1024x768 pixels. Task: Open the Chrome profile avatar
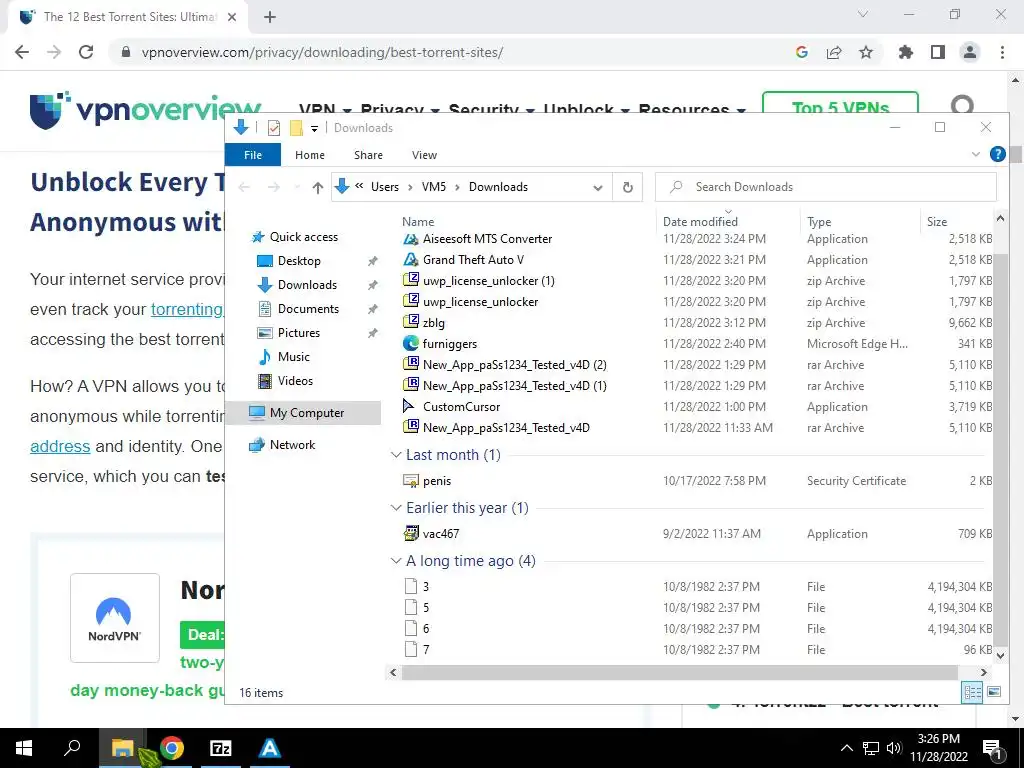point(970,52)
